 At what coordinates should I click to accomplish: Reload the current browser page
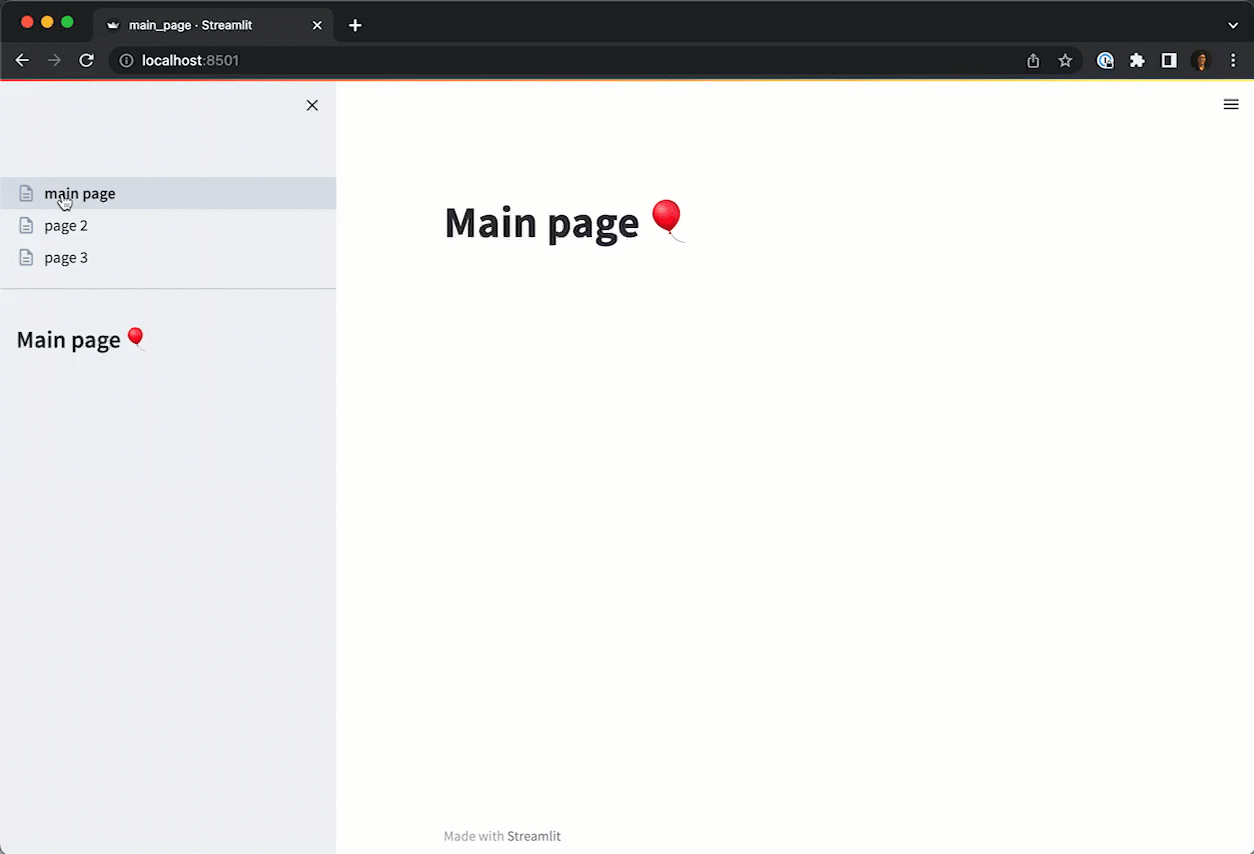click(87, 61)
